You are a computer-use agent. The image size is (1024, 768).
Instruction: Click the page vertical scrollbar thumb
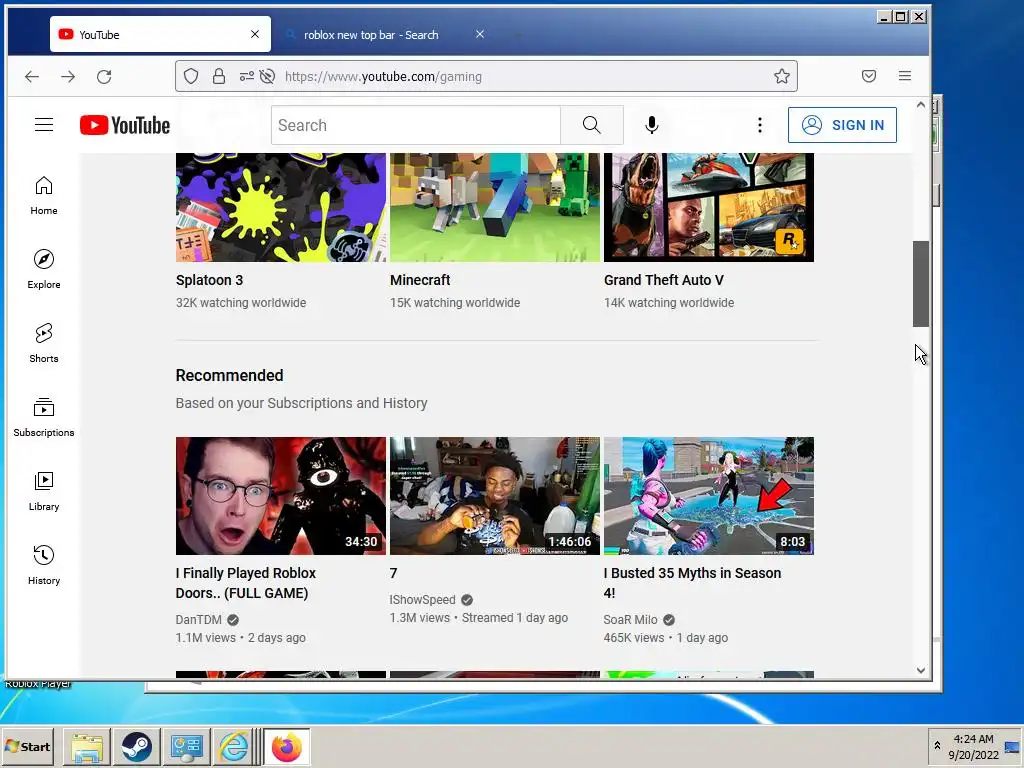(x=921, y=283)
